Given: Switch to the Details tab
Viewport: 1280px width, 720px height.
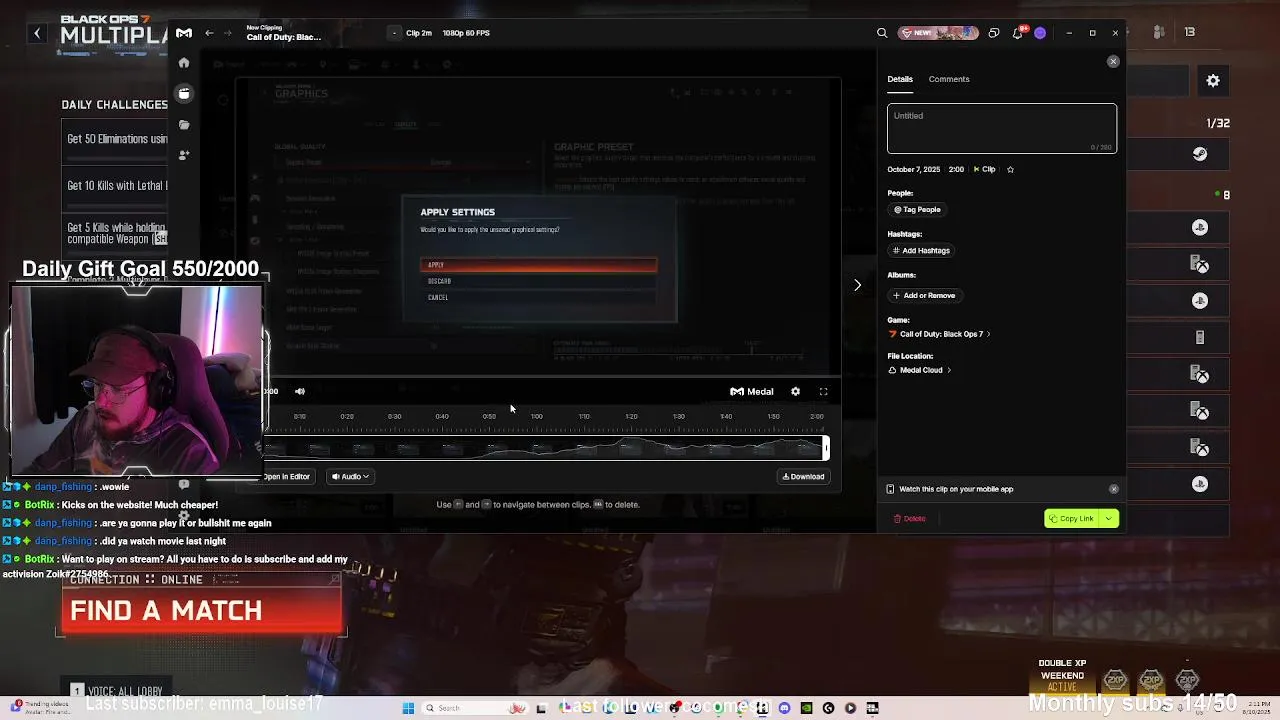Looking at the screenshot, I should (x=900, y=79).
